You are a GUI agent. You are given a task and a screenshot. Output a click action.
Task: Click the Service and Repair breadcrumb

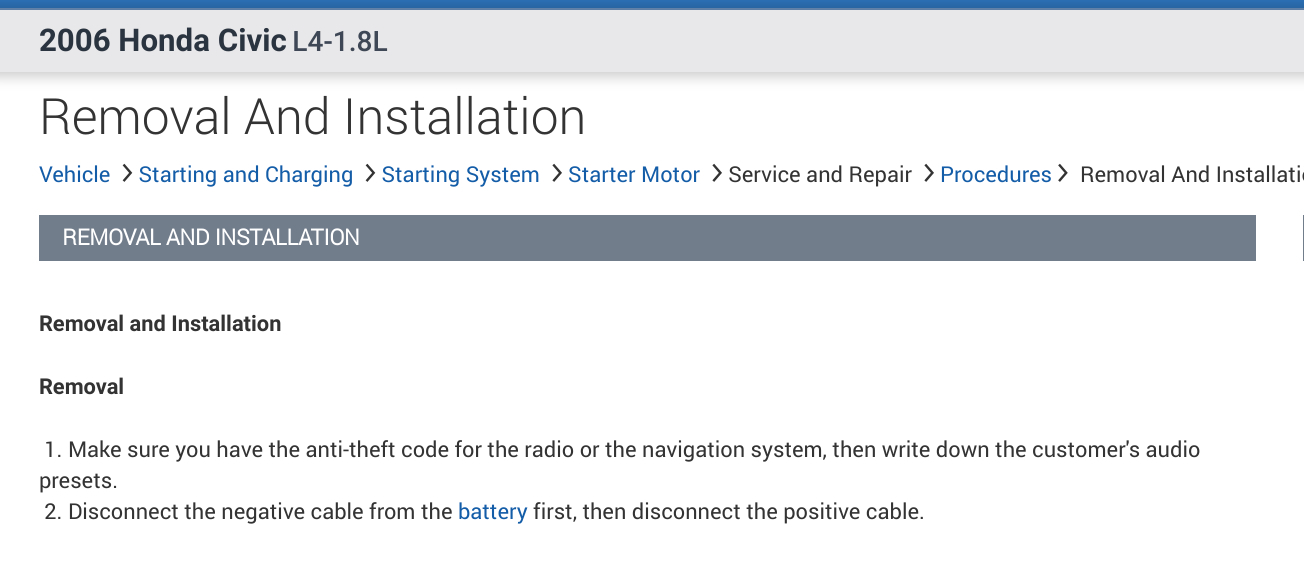coord(820,175)
